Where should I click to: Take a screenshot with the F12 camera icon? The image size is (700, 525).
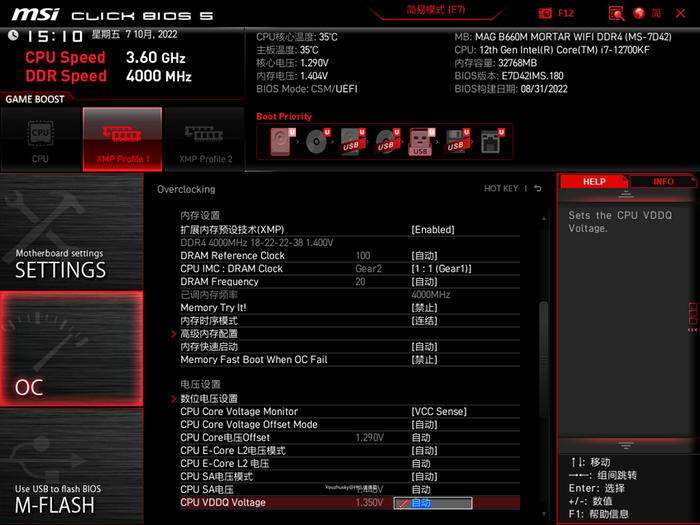[x=545, y=13]
